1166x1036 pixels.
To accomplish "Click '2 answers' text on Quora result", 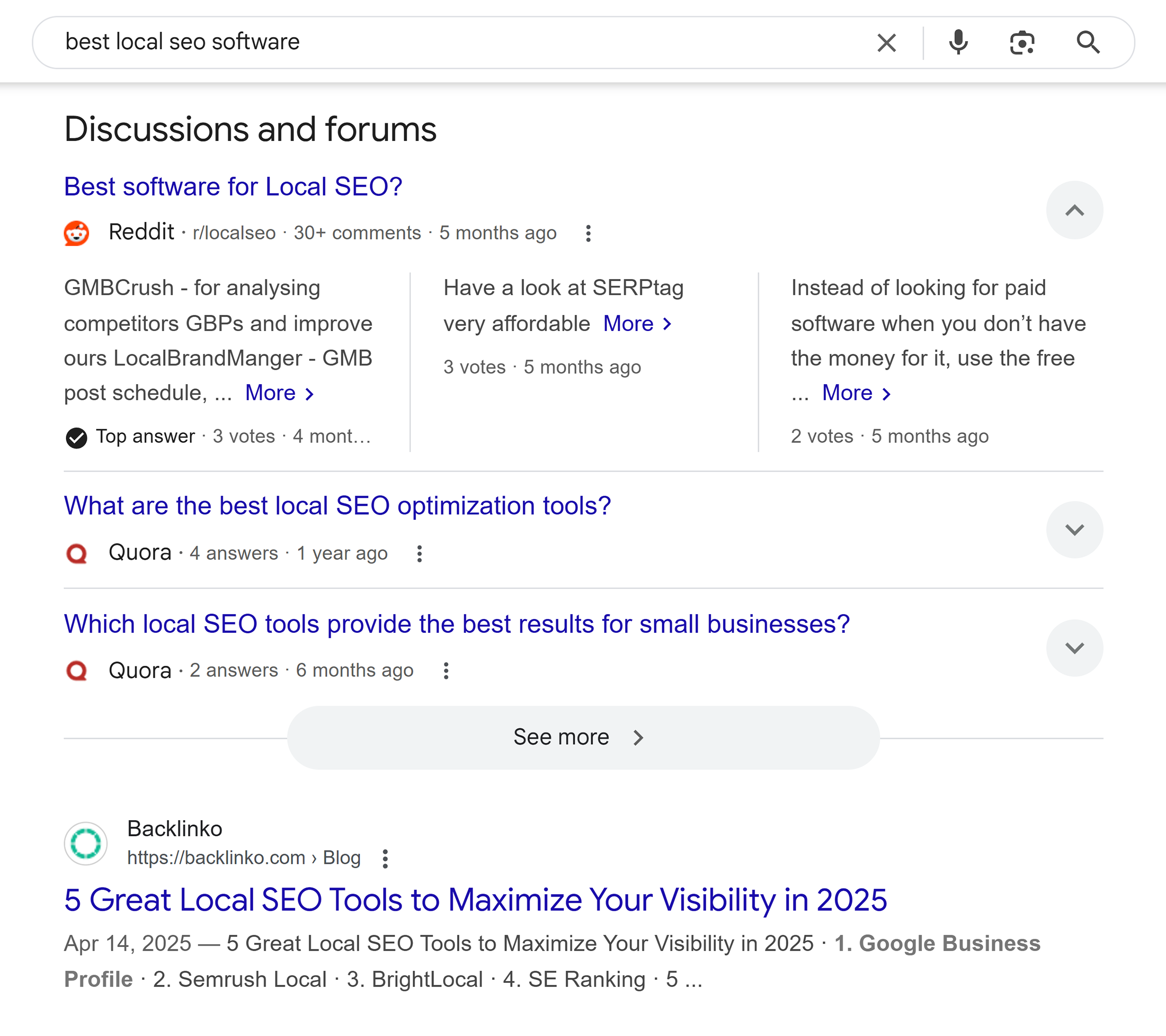I will [234, 670].
